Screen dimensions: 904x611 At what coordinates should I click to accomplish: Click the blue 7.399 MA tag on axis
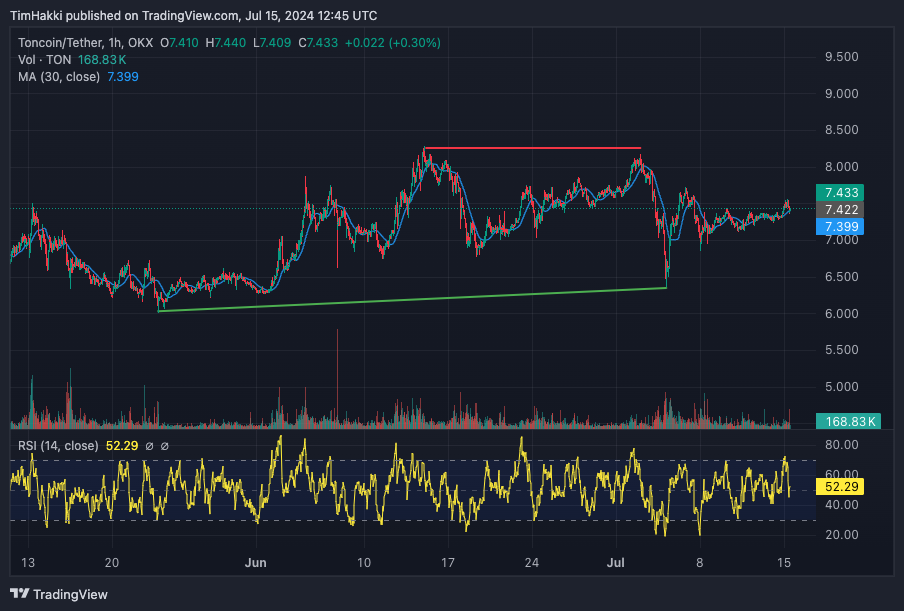click(840, 227)
